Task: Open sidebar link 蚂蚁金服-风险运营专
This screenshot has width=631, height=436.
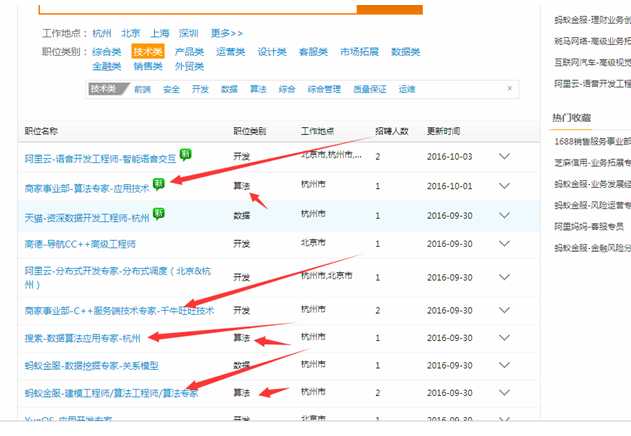Action: [592, 205]
